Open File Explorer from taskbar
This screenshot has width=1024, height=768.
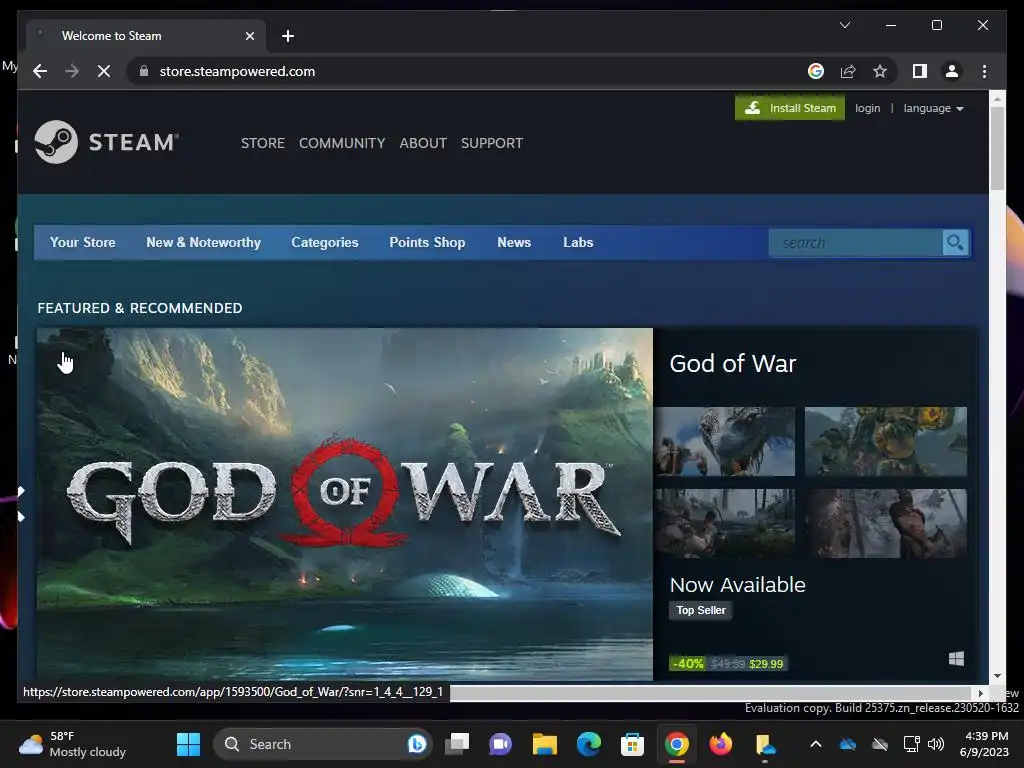(x=545, y=744)
